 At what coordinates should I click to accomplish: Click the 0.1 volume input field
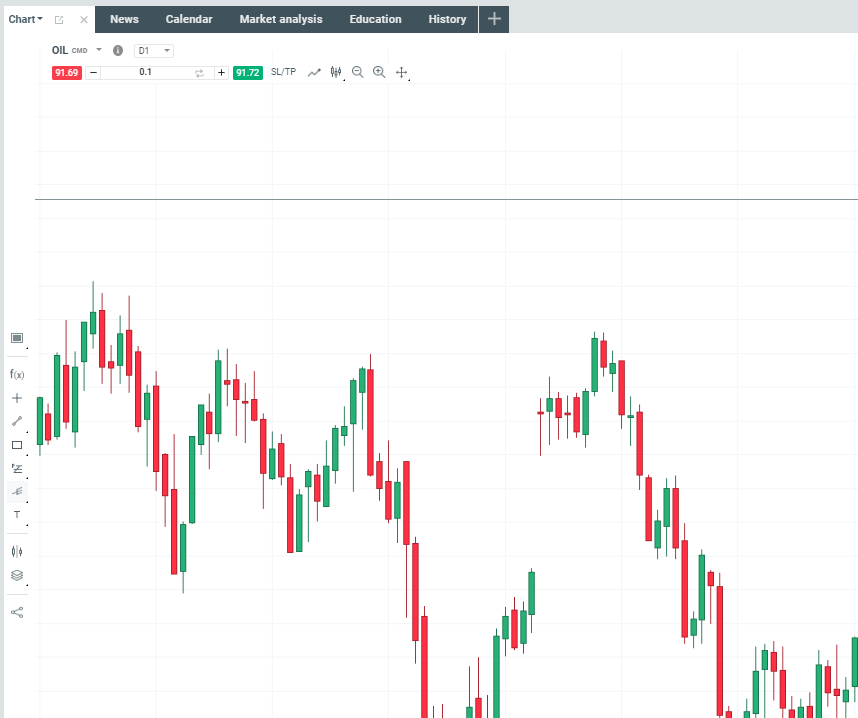coord(146,73)
